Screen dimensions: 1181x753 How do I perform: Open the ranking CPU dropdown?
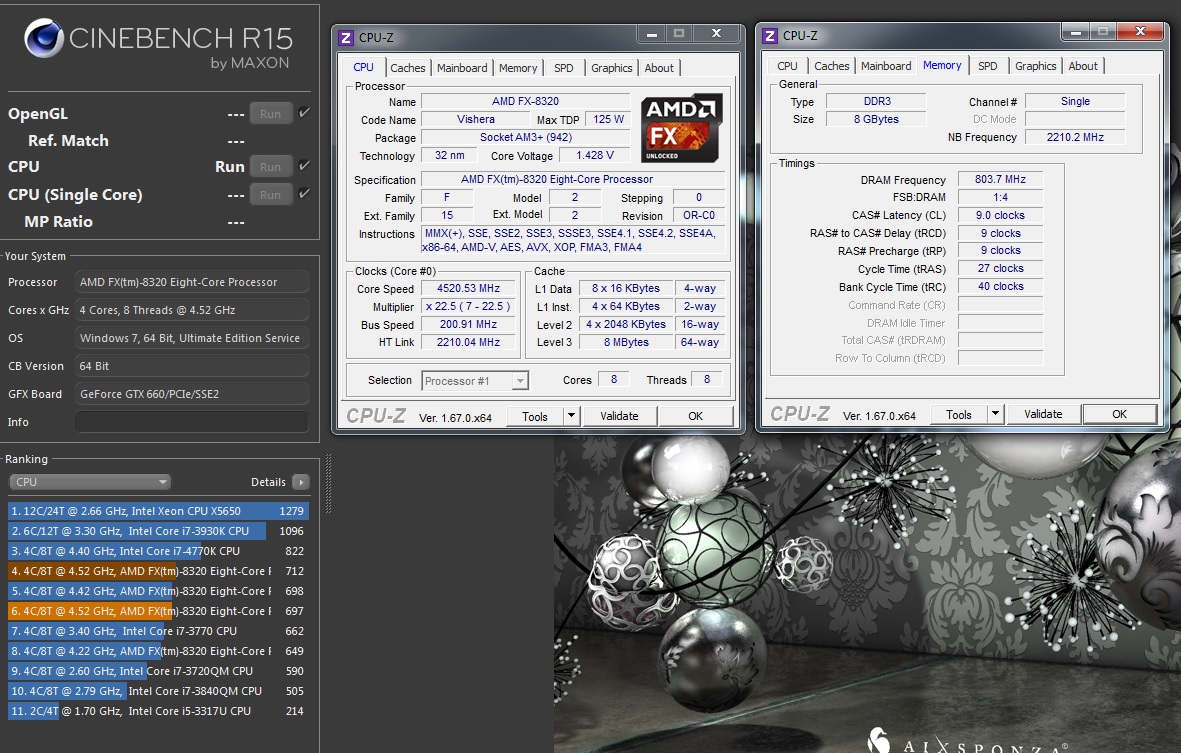(x=90, y=482)
